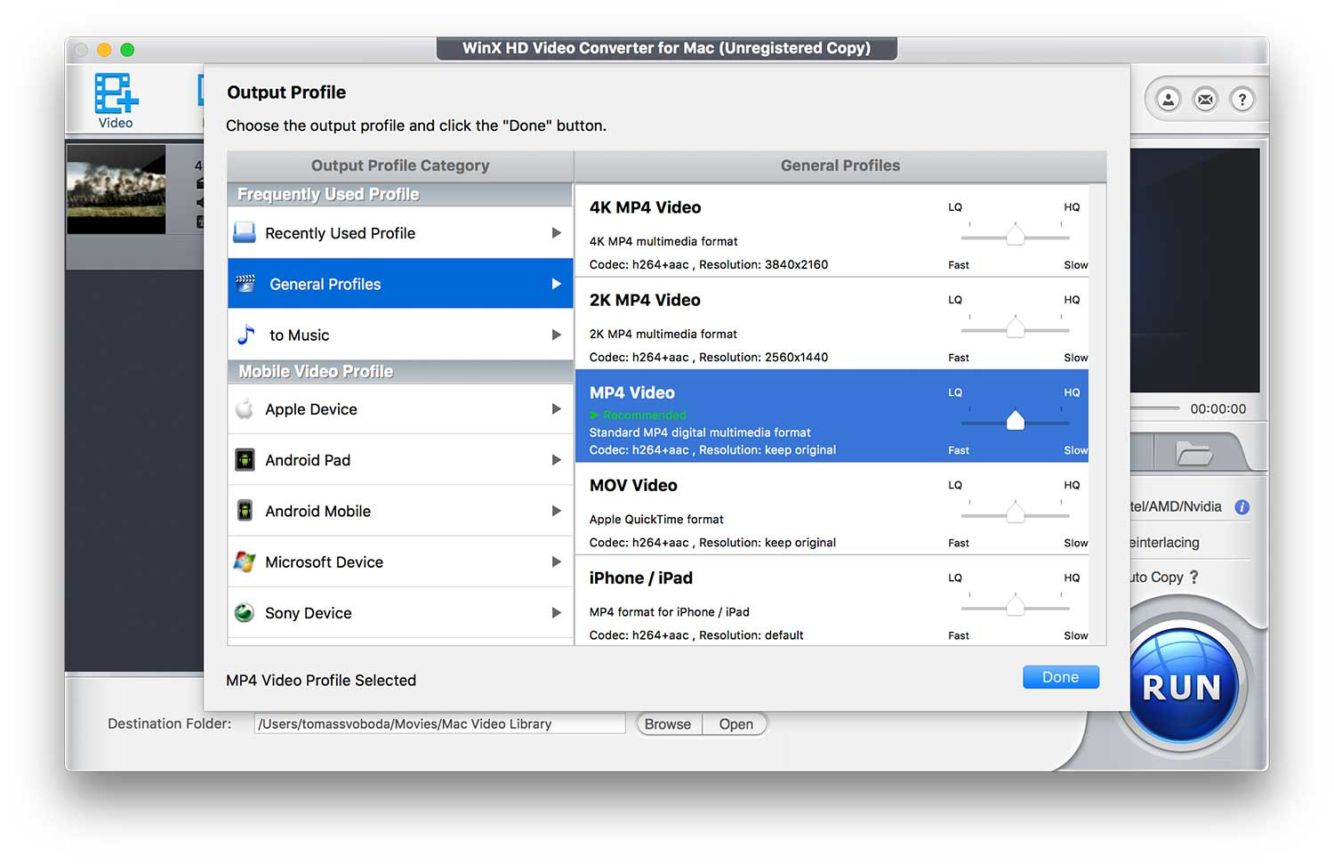Screen dimensions: 1334x864
Task: Click the blue info icon beside Intel/AMD/Nvidia
Action: point(1242,507)
